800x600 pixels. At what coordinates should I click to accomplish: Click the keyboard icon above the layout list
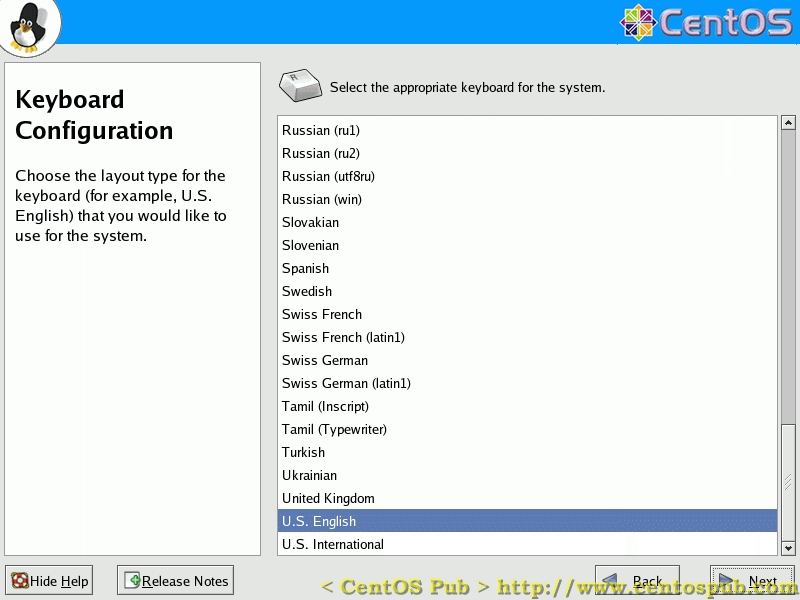pos(299,85)
